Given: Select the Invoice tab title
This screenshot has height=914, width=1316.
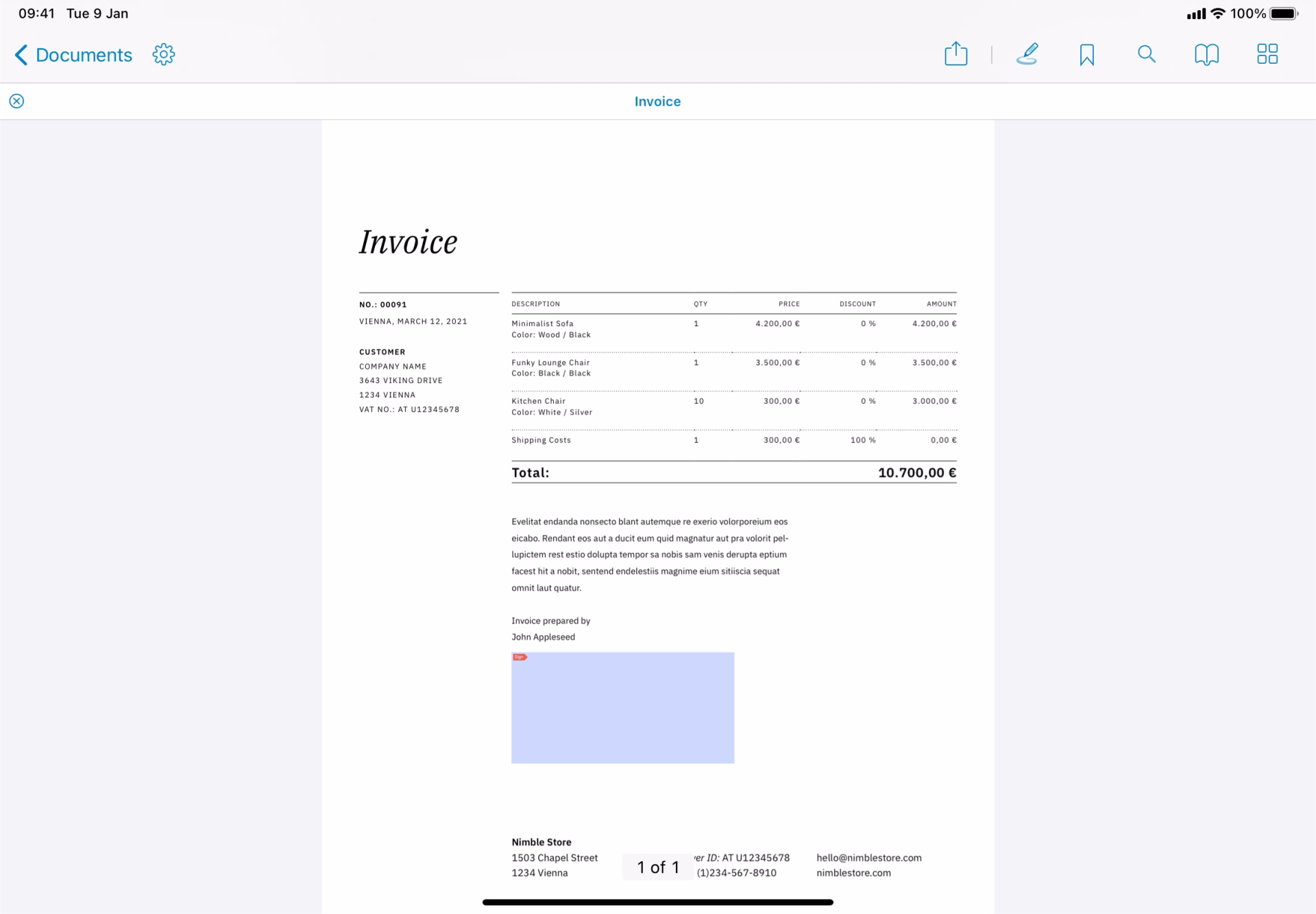Looking at the screenshot, I should click(x=657, y=101).
